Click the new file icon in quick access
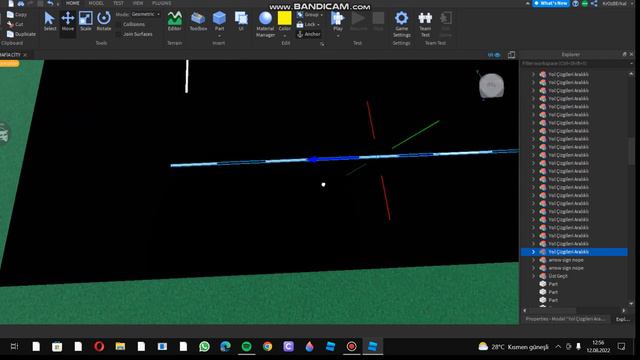This screenshot has height=360, width=640. pyautogui.click(x=11, y=3)
